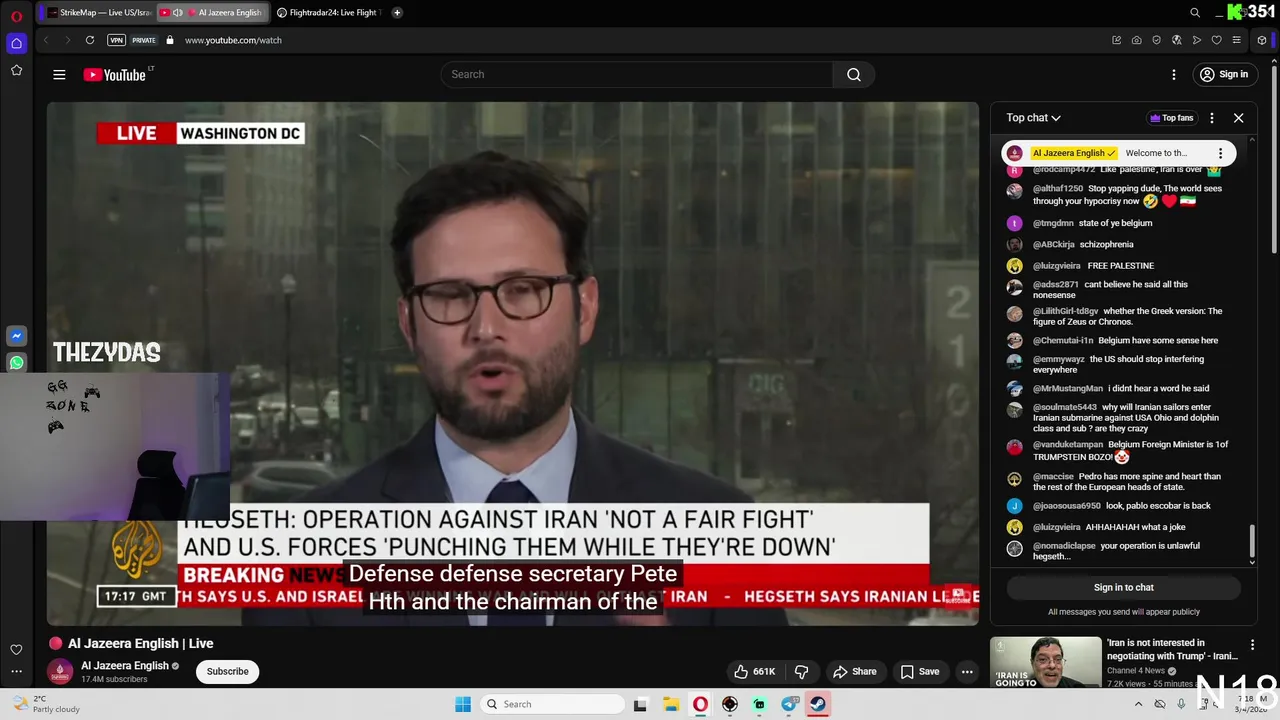Click the Windows taskbar search box
1280x720 pixels.
(550, 704)
